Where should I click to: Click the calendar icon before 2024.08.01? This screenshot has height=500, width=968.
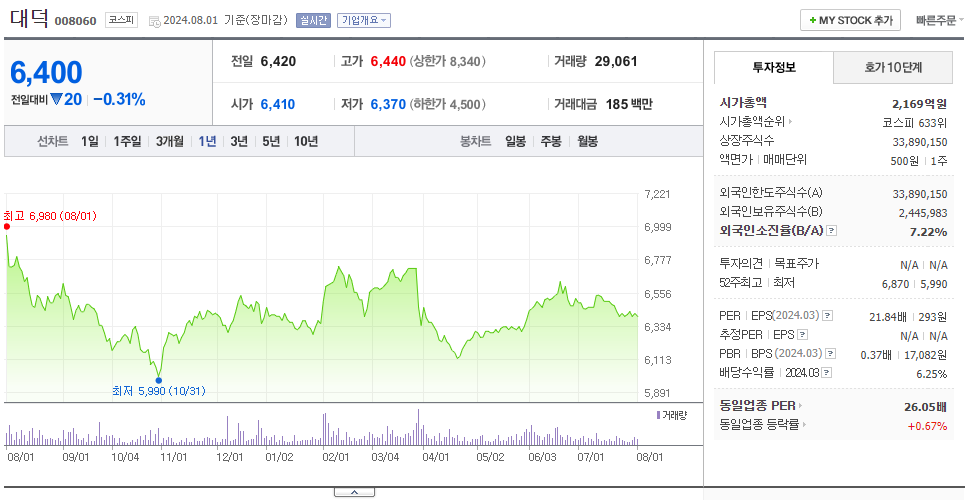(x=154, y=20)
